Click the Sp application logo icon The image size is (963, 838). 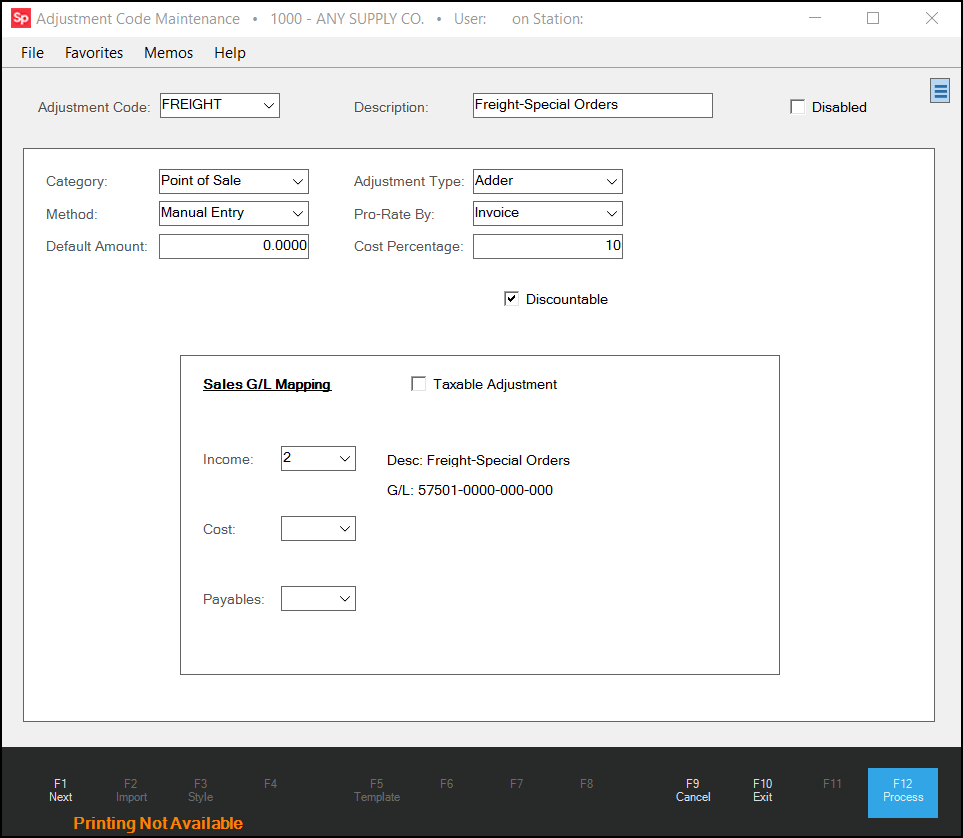(x=21, y=18)
